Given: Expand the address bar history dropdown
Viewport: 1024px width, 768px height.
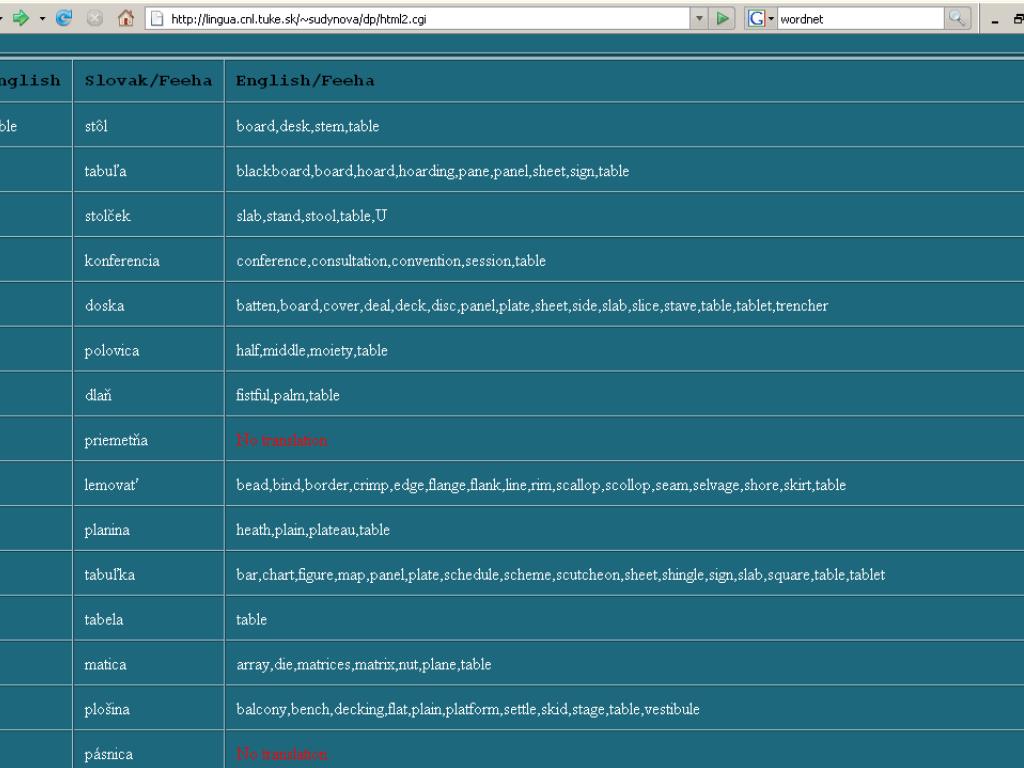Looking at the screenshot, I should coord(699,19).
